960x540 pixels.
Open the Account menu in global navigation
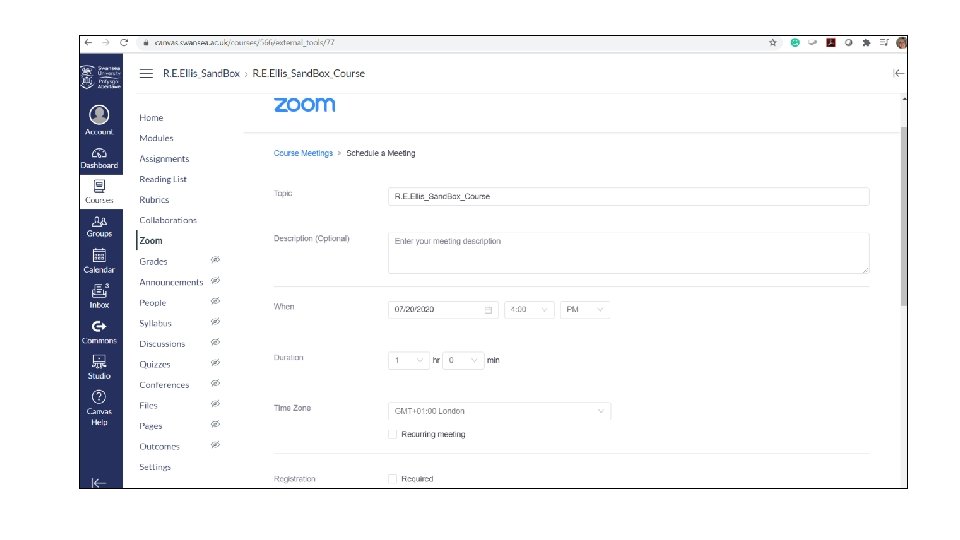pyautogui.click(x=99, y=120)
